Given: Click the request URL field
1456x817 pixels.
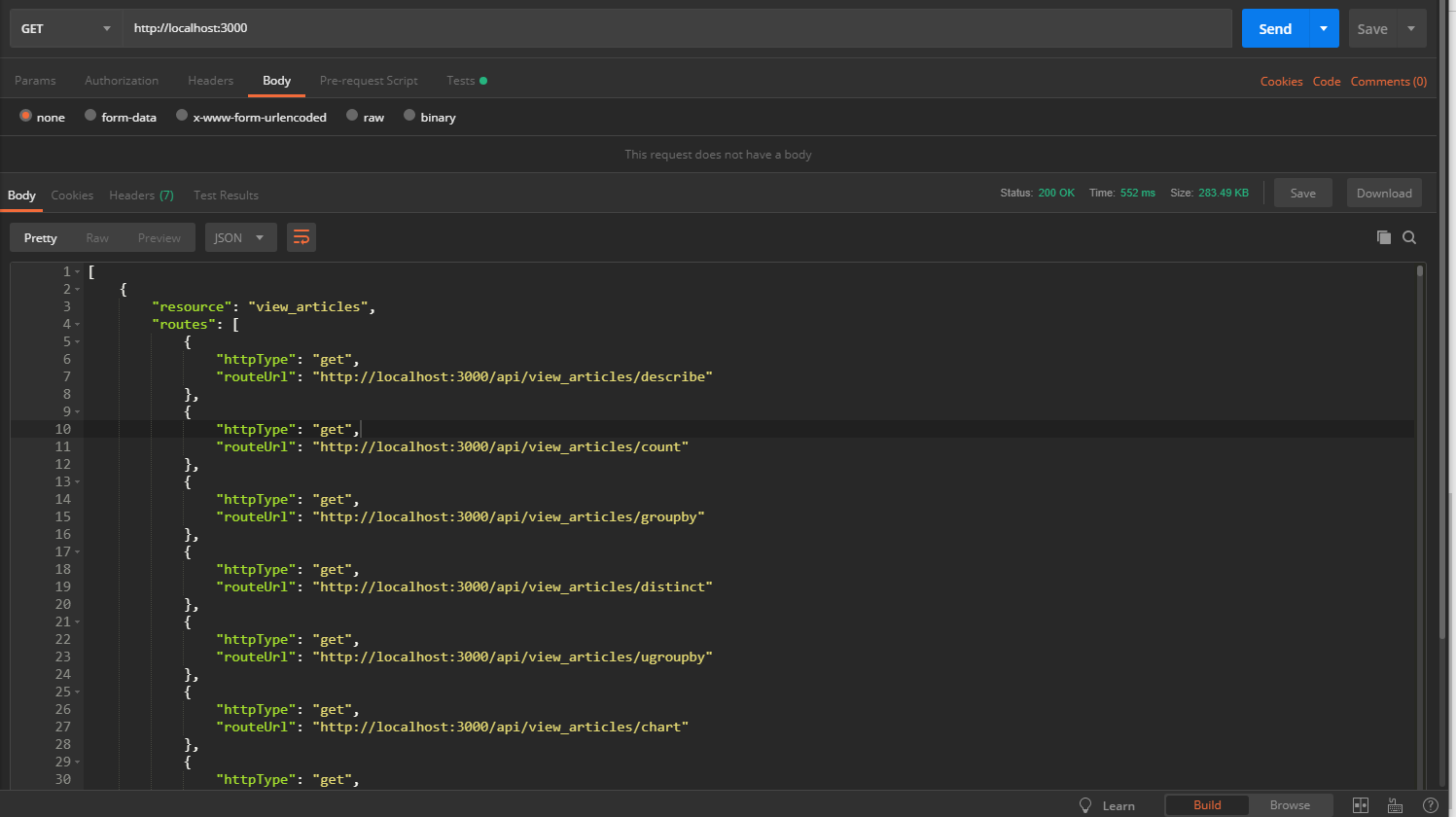Looking at the screenshot, I should point(677,28).
